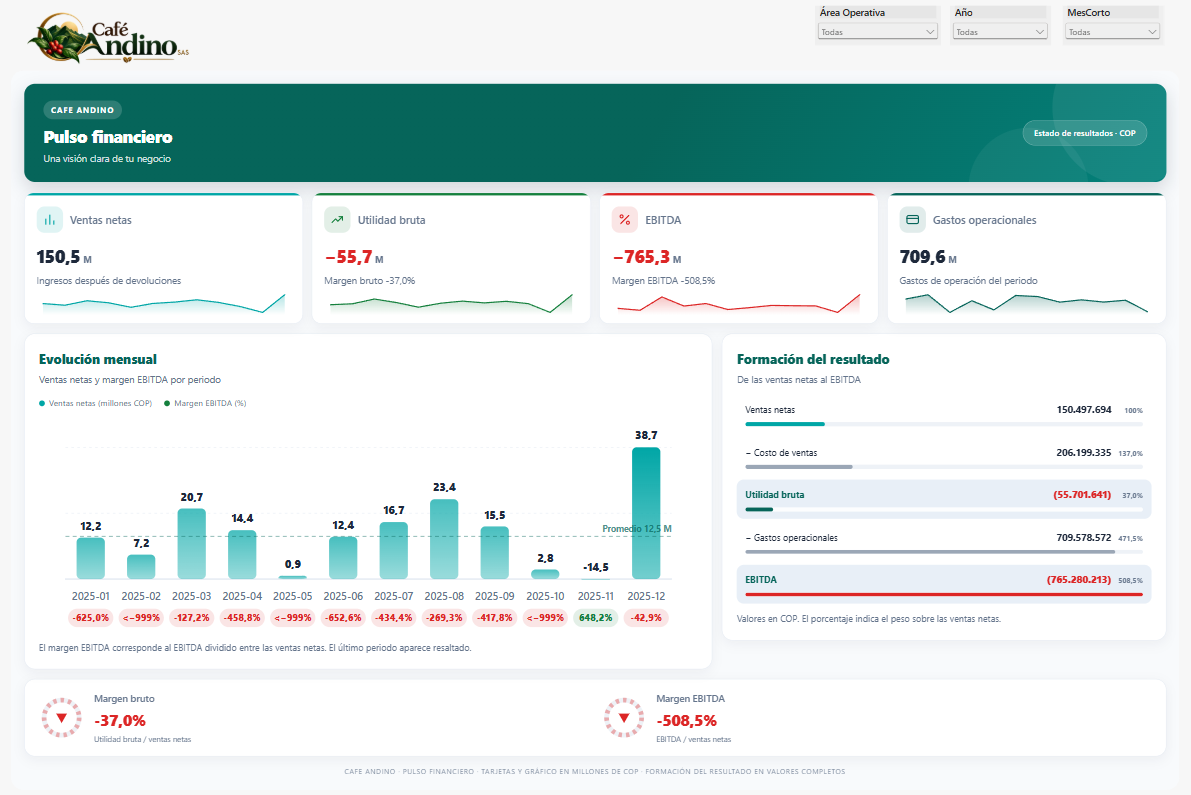
Task: Select the 2025-02 bar labeled 7,2
Action: point(141,566)
